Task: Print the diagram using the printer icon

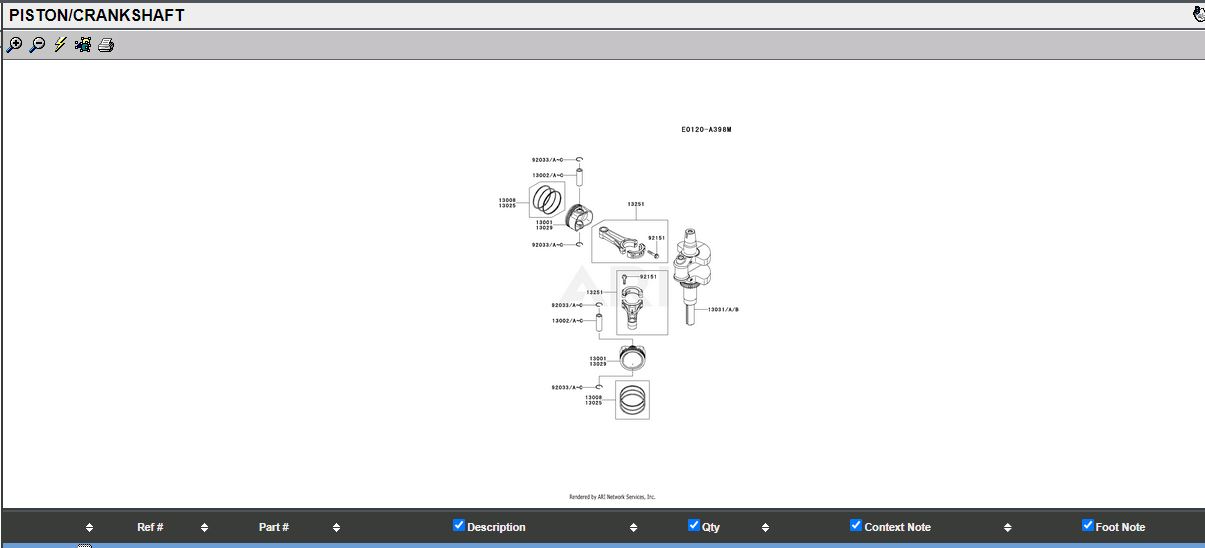Action: click(x=106, y=45)
